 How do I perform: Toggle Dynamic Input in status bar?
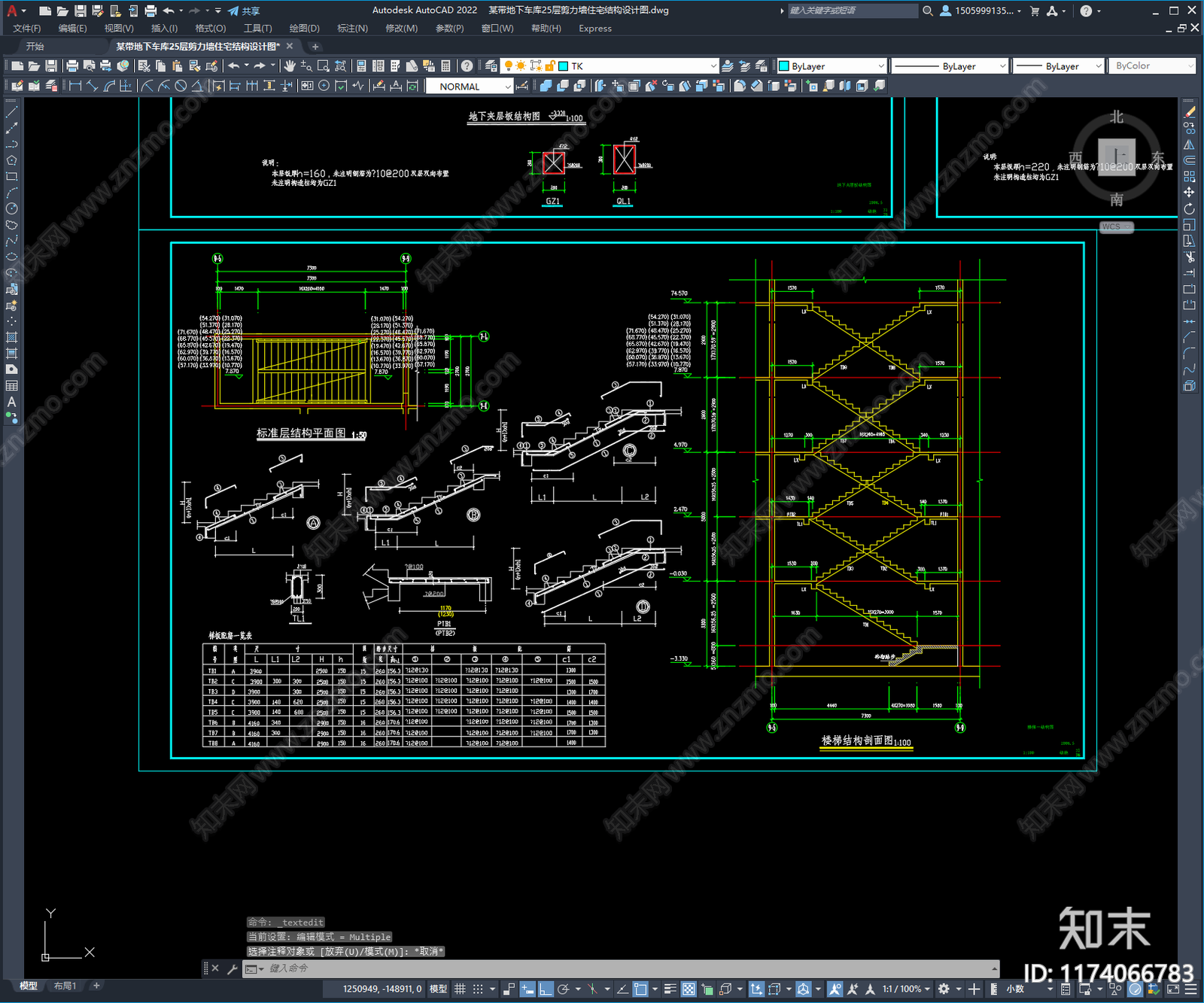(528, 989)
